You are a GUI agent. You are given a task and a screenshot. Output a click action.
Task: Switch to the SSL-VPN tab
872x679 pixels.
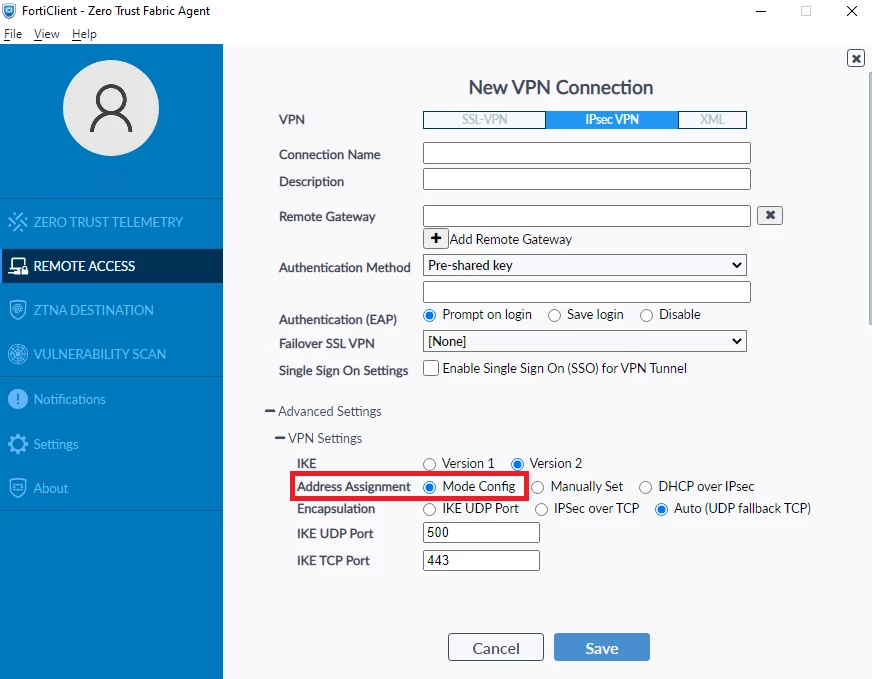click(484, 120)
